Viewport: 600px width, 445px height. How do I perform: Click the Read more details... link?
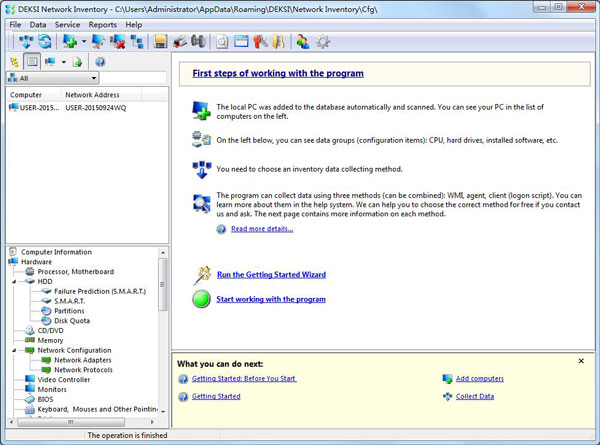262,229
